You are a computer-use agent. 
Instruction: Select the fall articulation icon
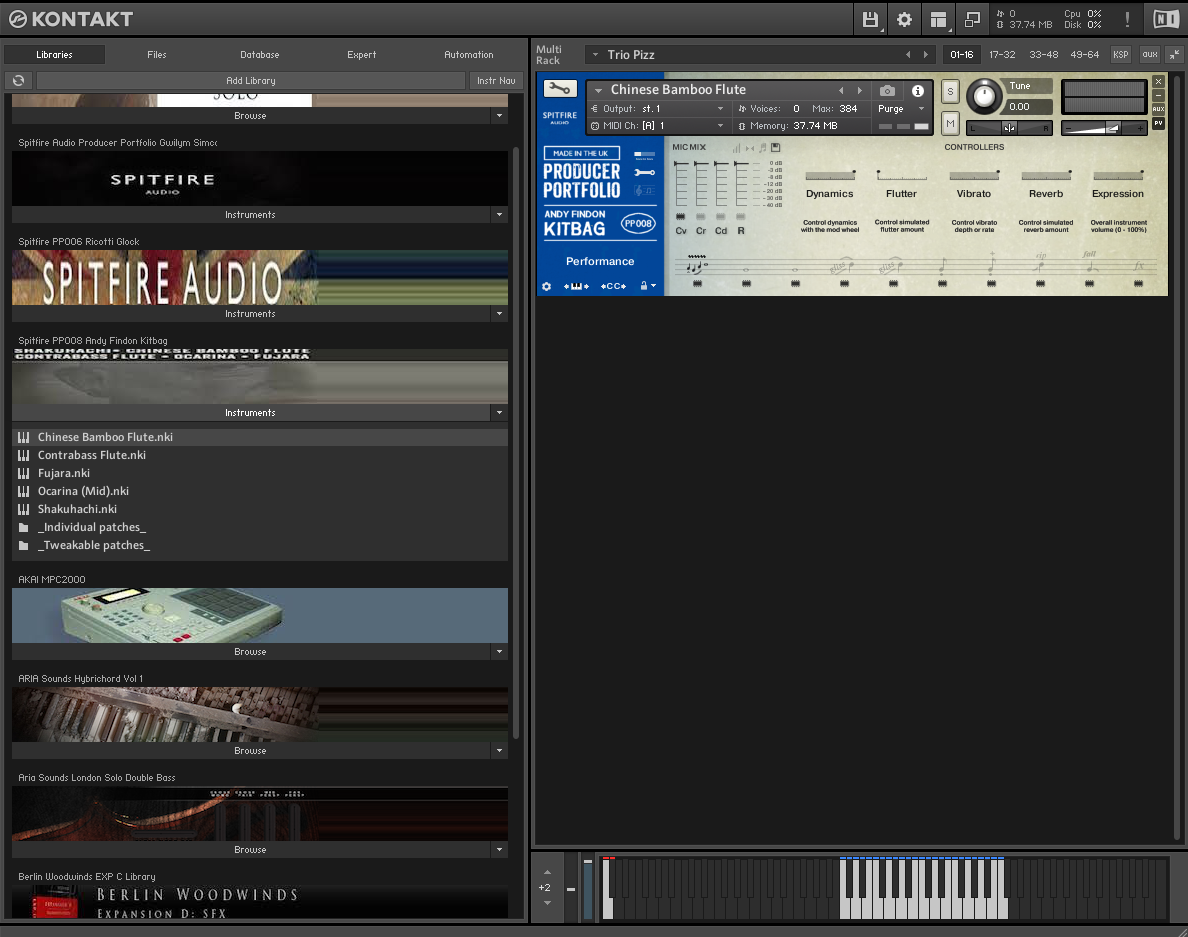coord(1090,263)
